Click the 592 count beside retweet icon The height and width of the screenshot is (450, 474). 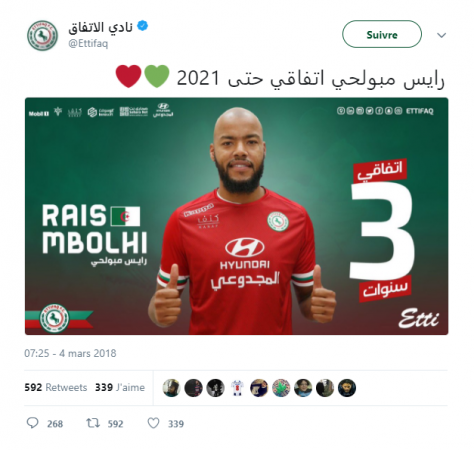(x=115, y=424)
